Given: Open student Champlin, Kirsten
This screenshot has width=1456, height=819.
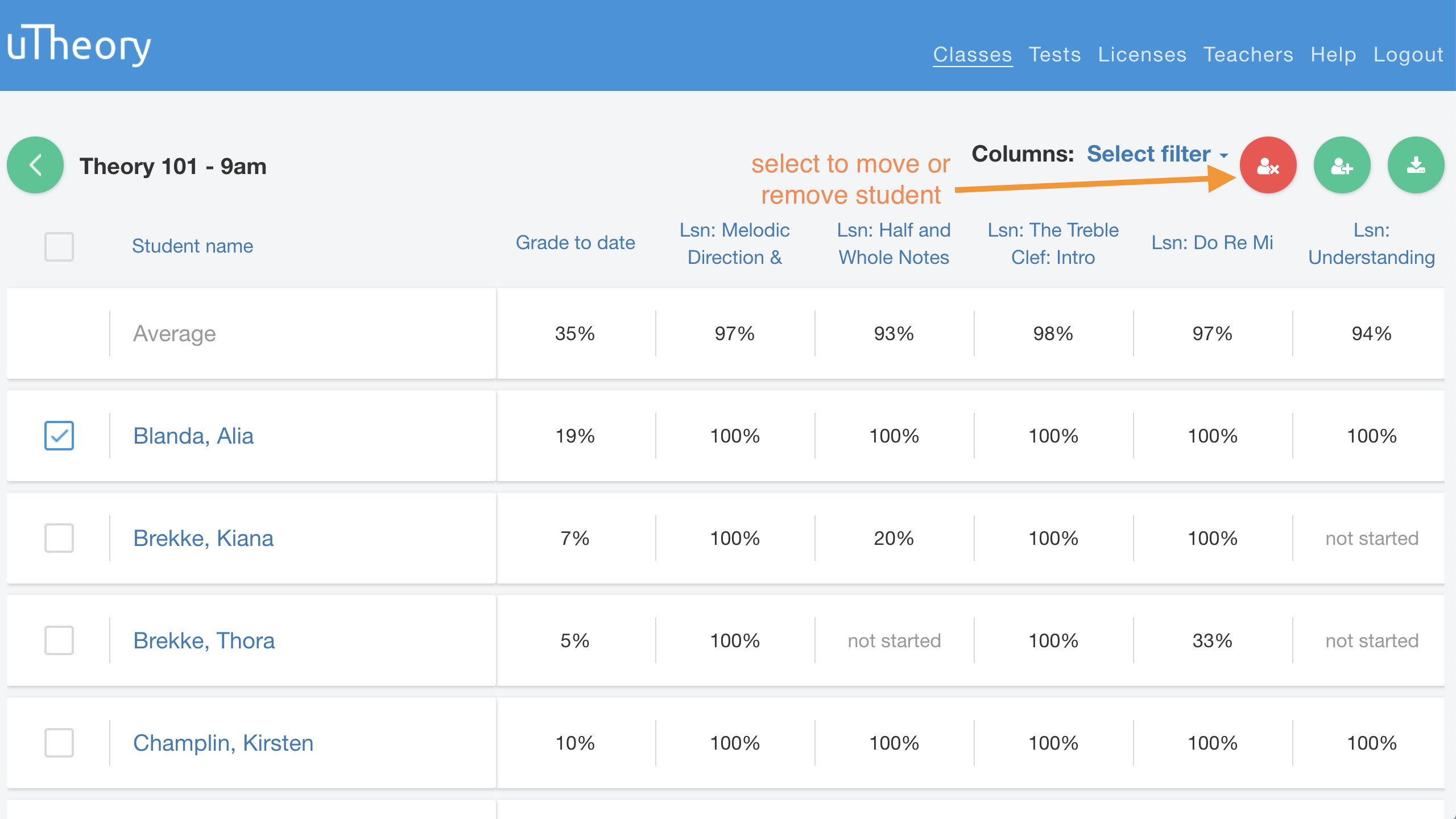Looking at the screenshot, I should click(x=223, y=743).
